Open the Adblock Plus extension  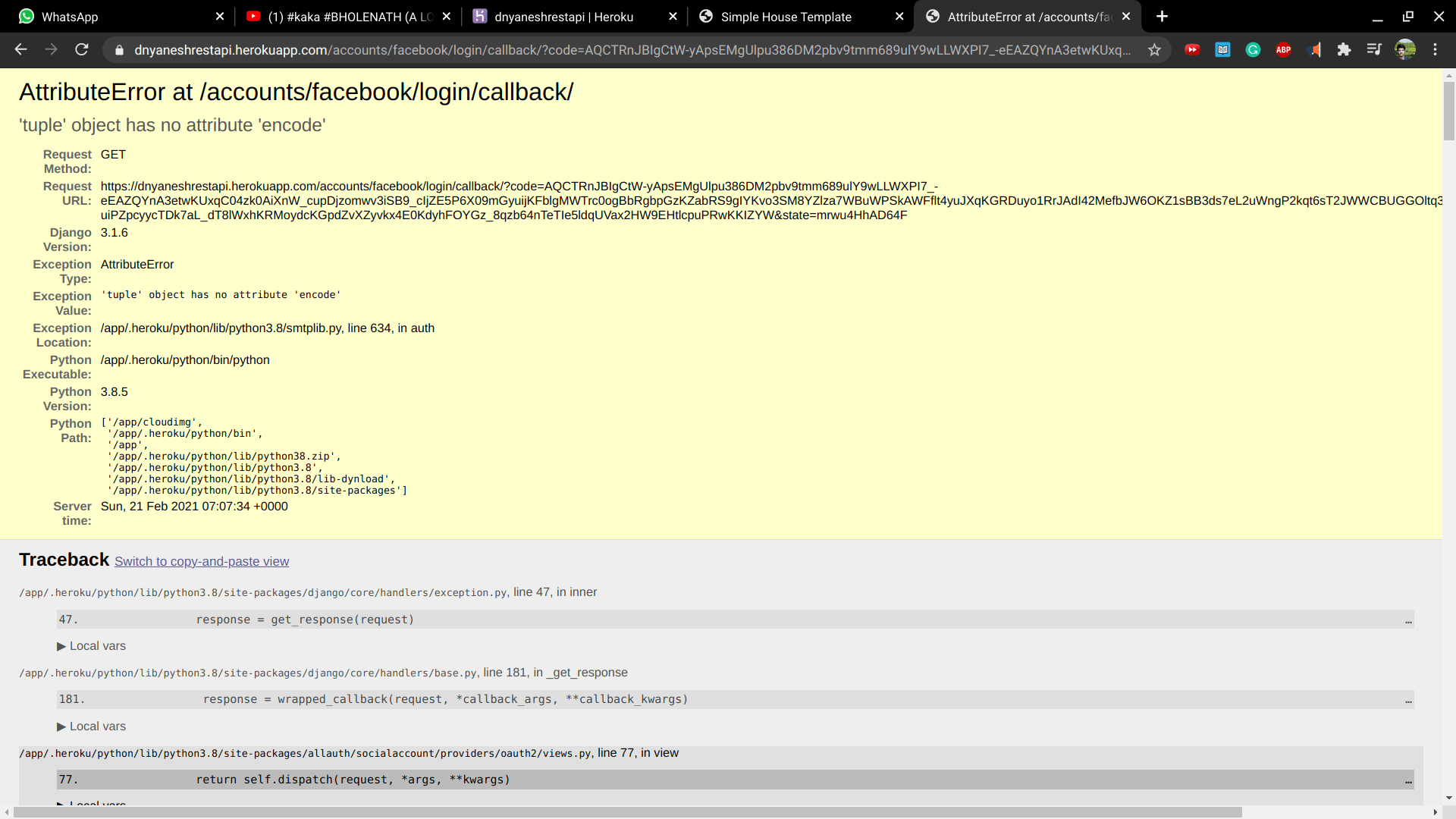tap(1284, 49)
